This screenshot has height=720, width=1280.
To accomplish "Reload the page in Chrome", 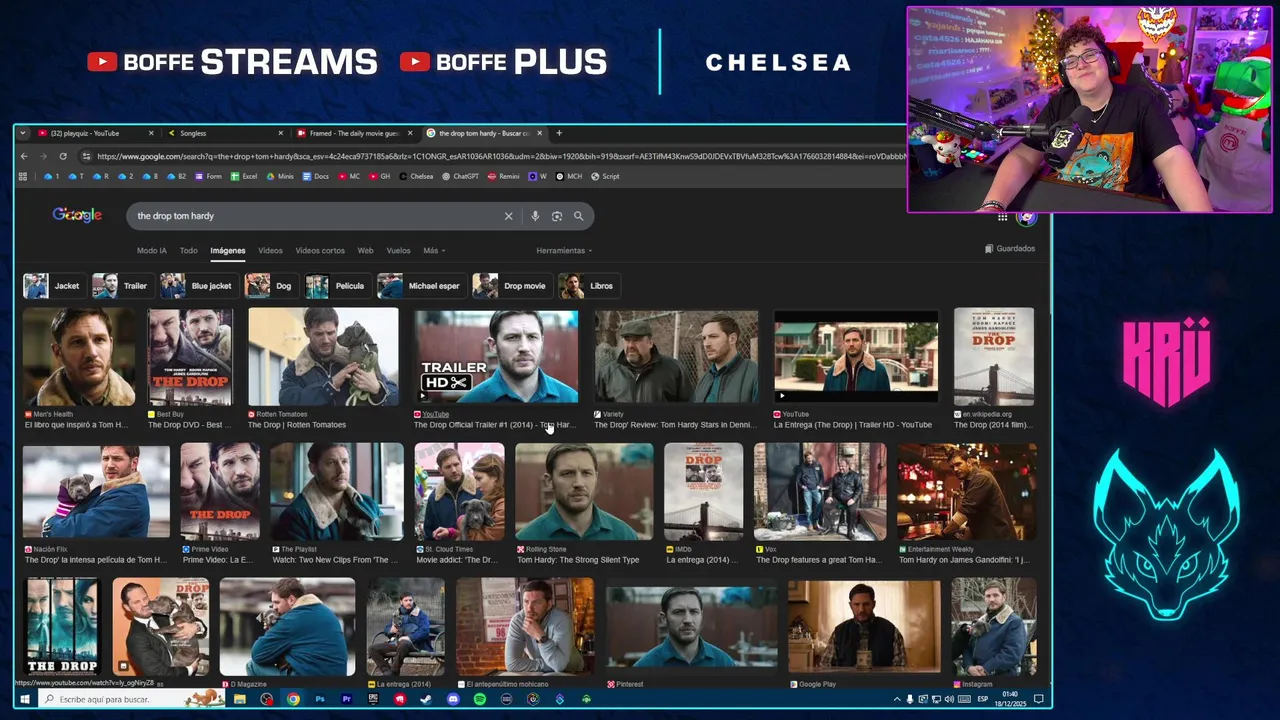I will click(x=63, y=156).
